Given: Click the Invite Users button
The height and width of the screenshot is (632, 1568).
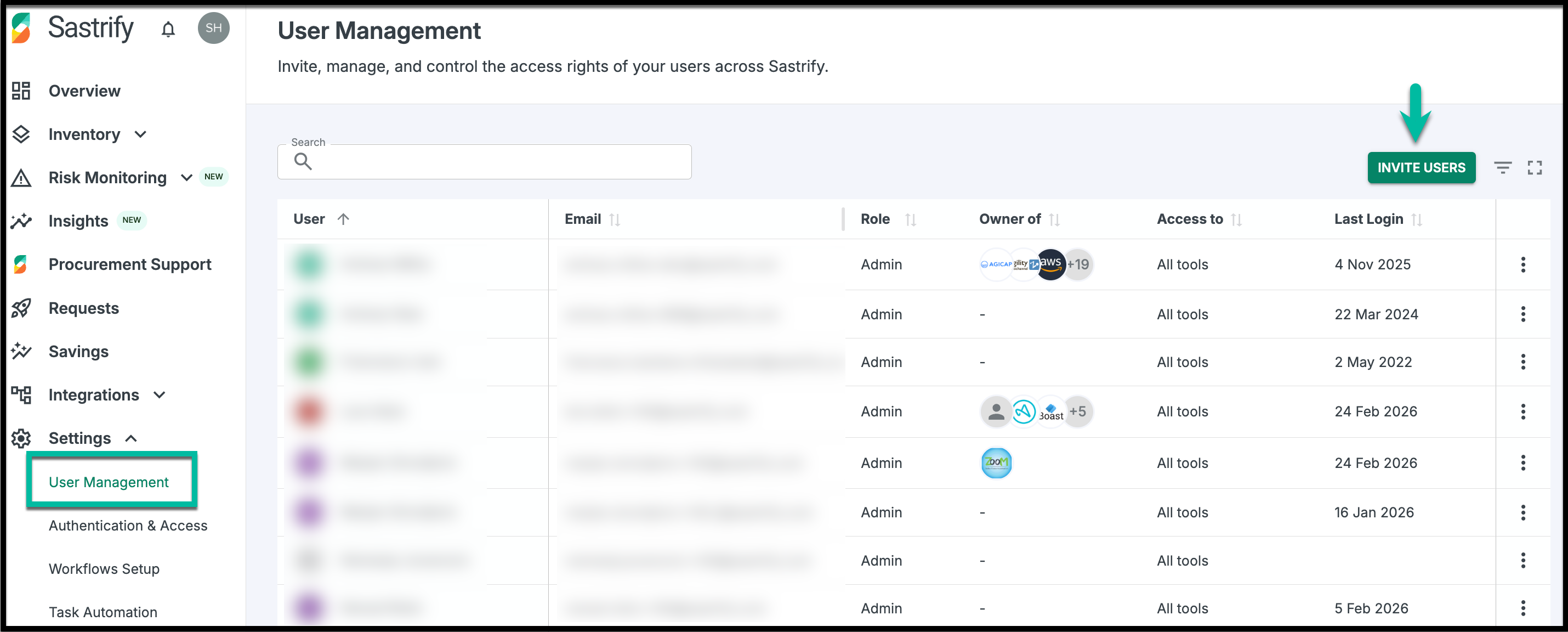Looking at the screenshot, I should (x=1421, y=167).
